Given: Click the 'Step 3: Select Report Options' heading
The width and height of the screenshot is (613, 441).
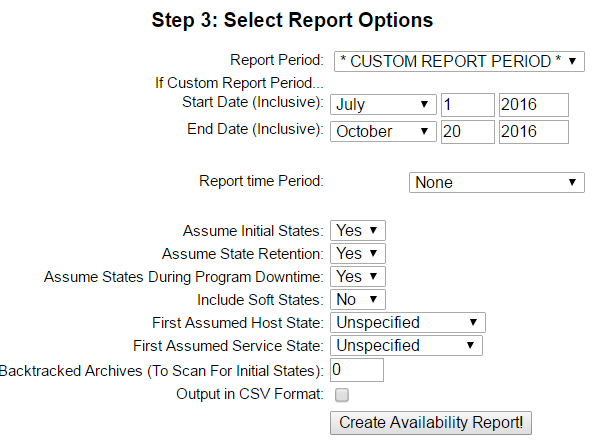Looking at the screenshot, I should pos(292,20).
